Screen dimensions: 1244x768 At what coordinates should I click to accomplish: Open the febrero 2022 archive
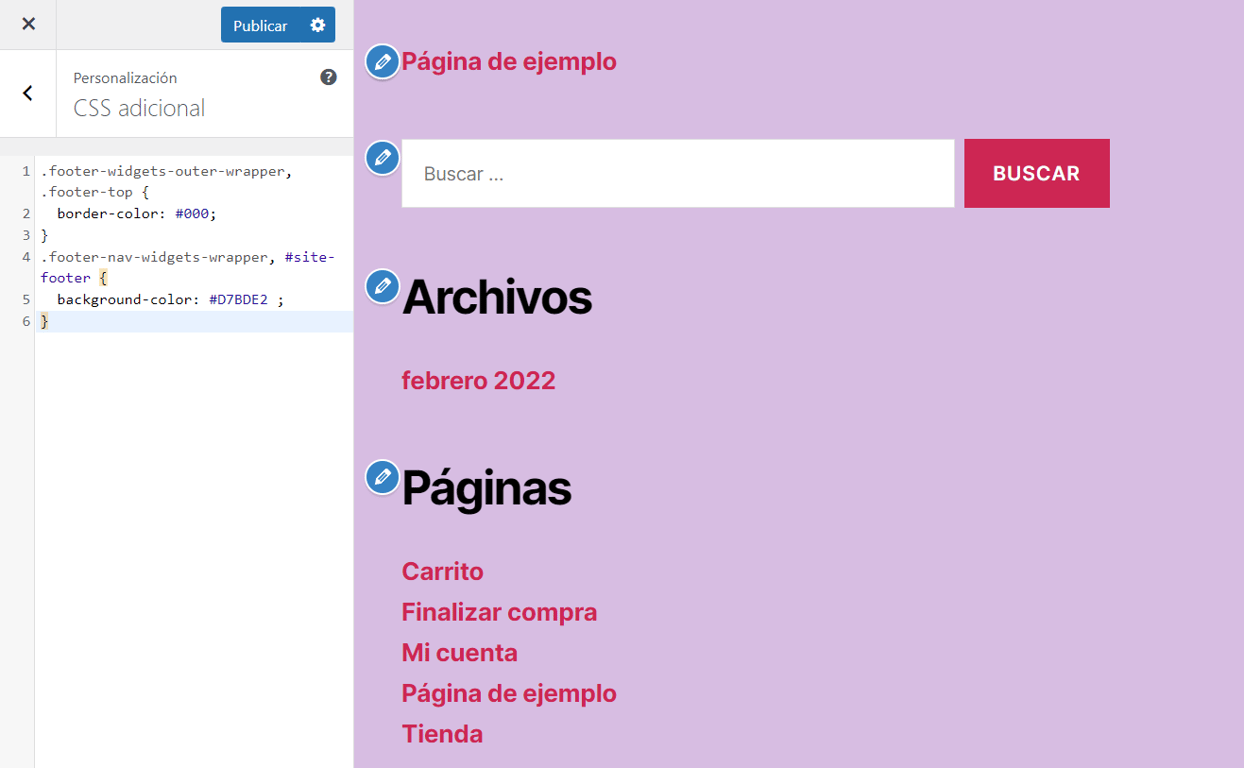(x=478, y=380)
